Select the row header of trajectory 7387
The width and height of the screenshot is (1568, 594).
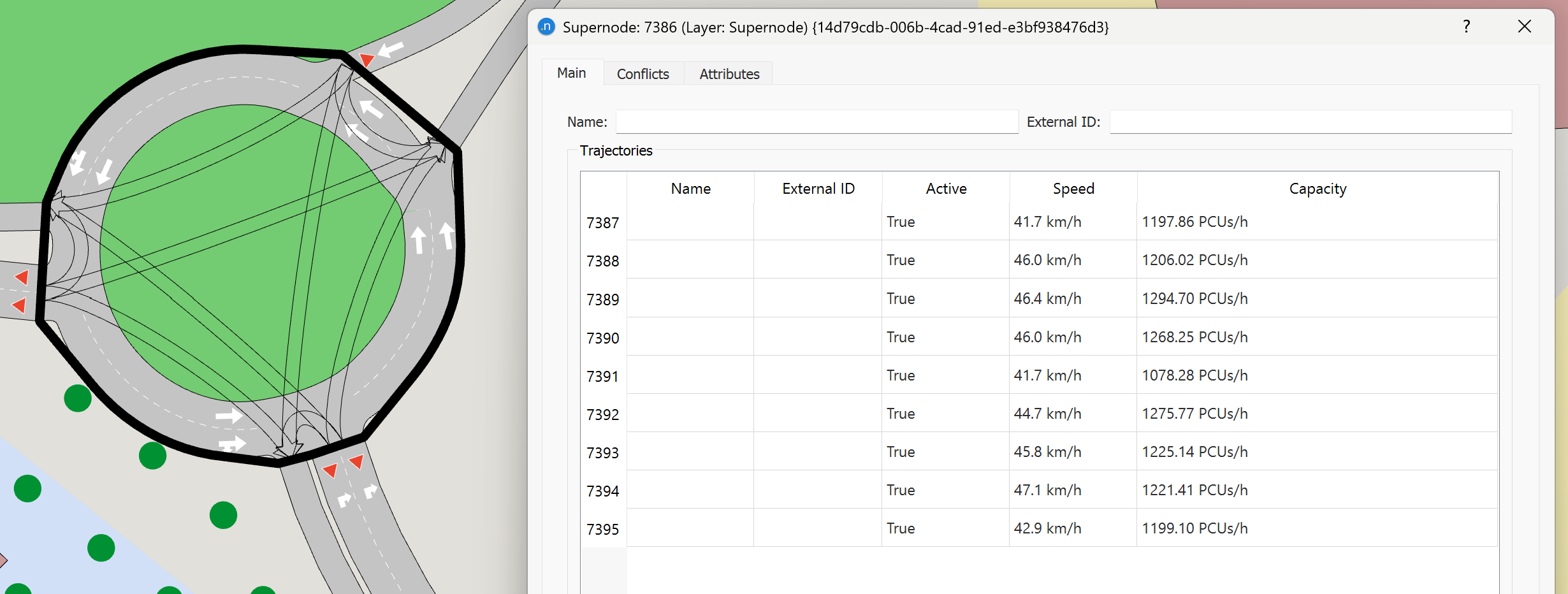602,222
